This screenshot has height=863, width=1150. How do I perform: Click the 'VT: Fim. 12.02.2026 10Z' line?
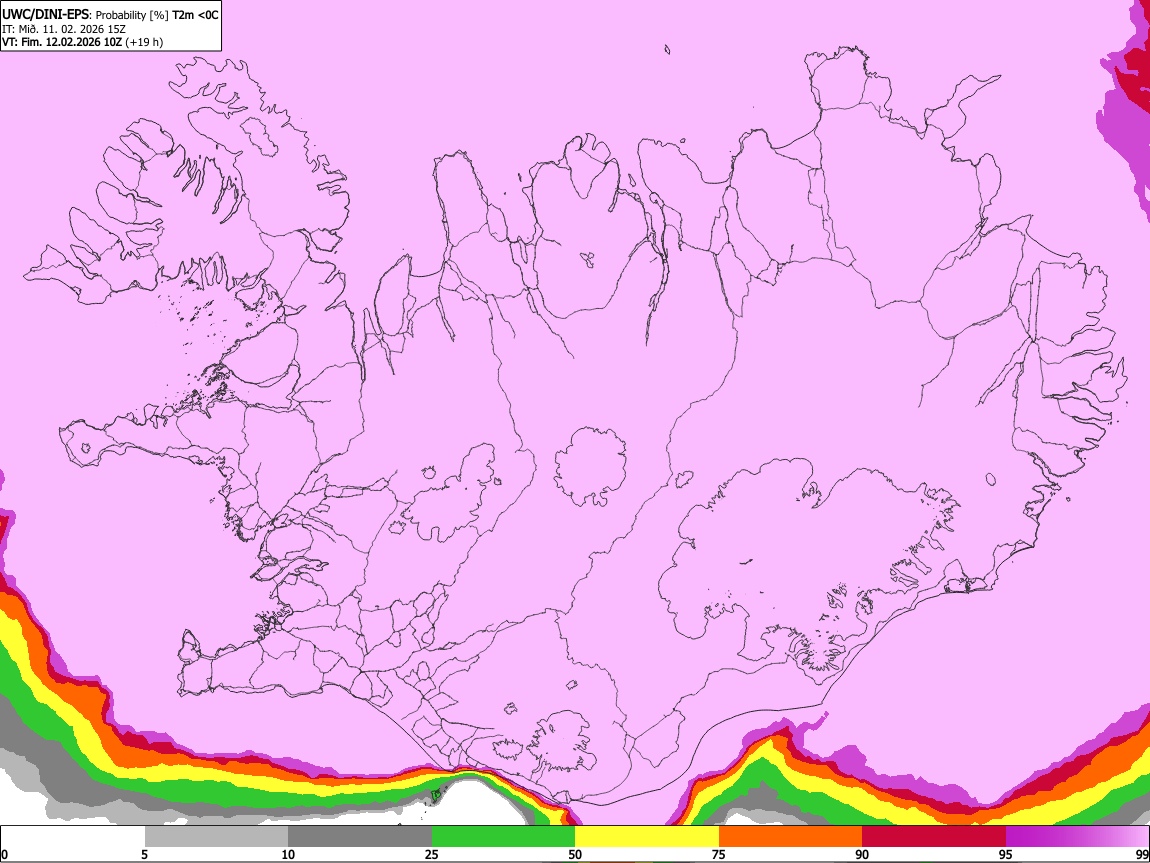(62, 42)
